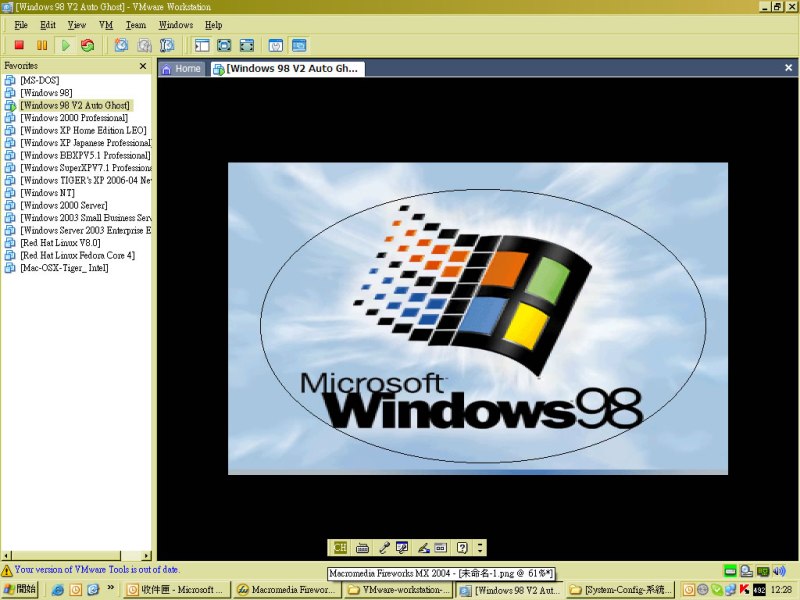Click the Summary view toolbar icon

pyautogui.click(x=276, y=45)
